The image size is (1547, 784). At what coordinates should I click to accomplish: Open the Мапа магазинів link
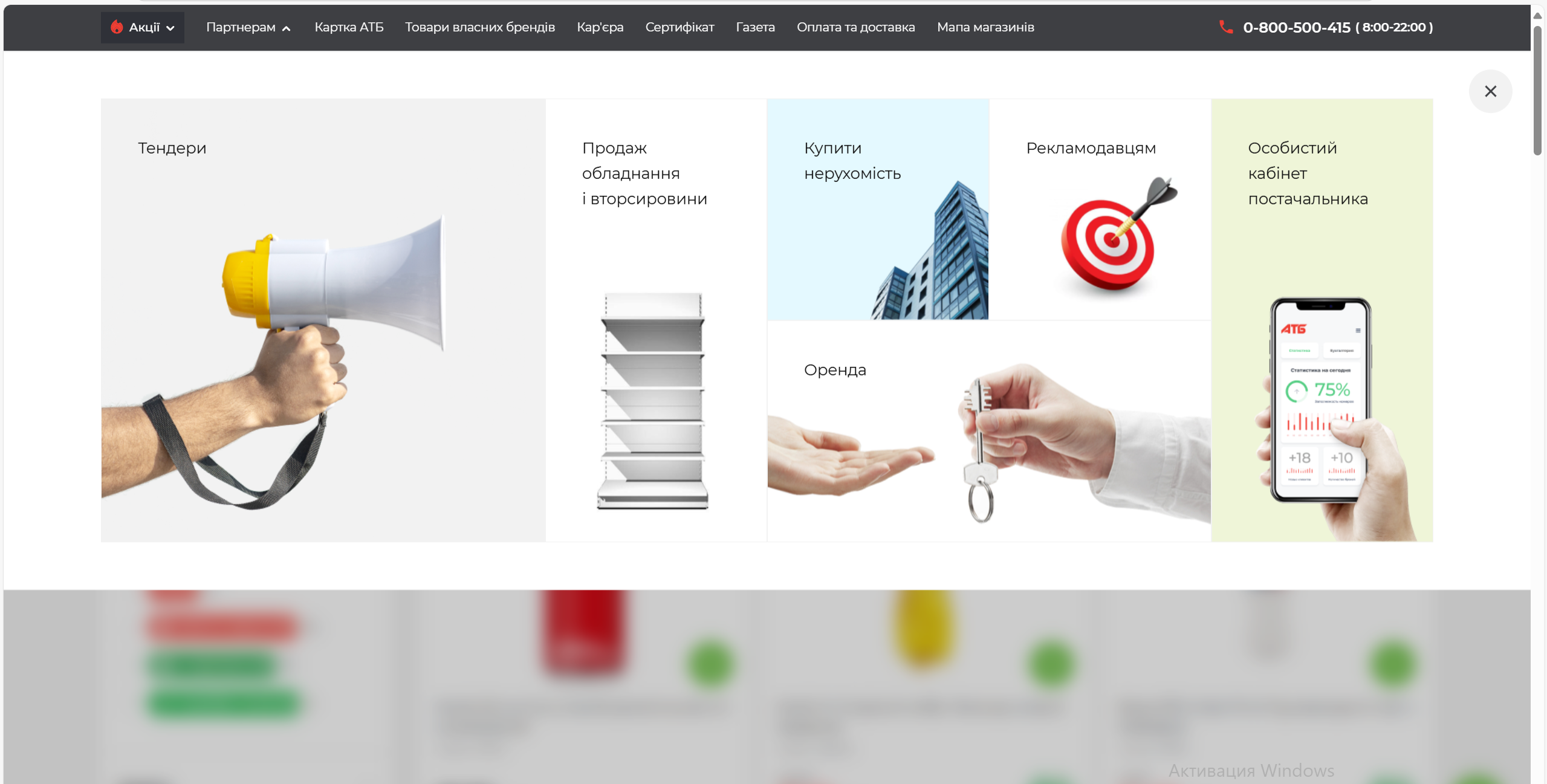point(985,27)
